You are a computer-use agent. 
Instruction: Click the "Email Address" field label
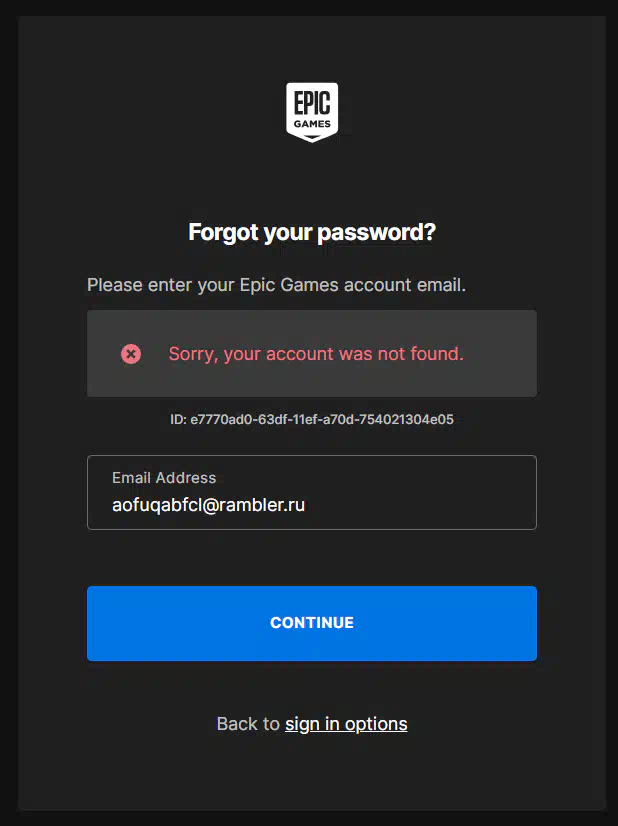[x=164, y=478]
